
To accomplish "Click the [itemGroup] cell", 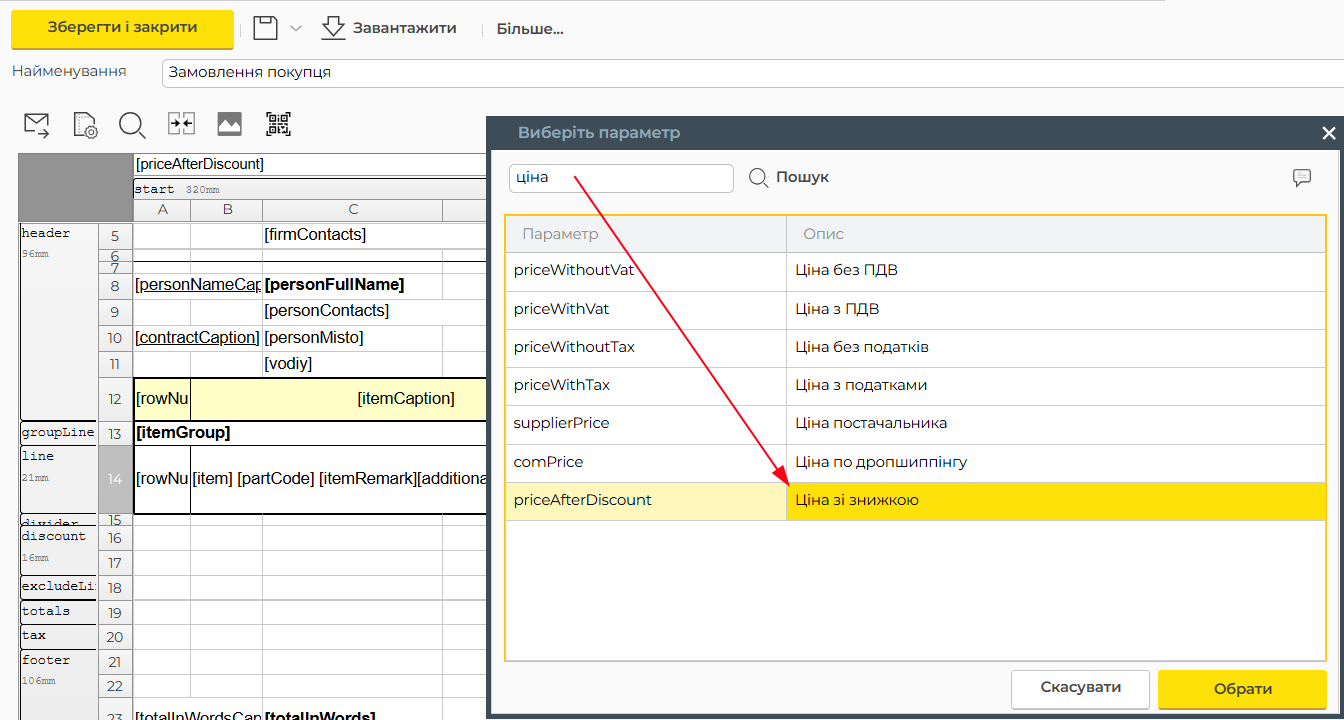I will pyautogui.click(x=310, y=433).
